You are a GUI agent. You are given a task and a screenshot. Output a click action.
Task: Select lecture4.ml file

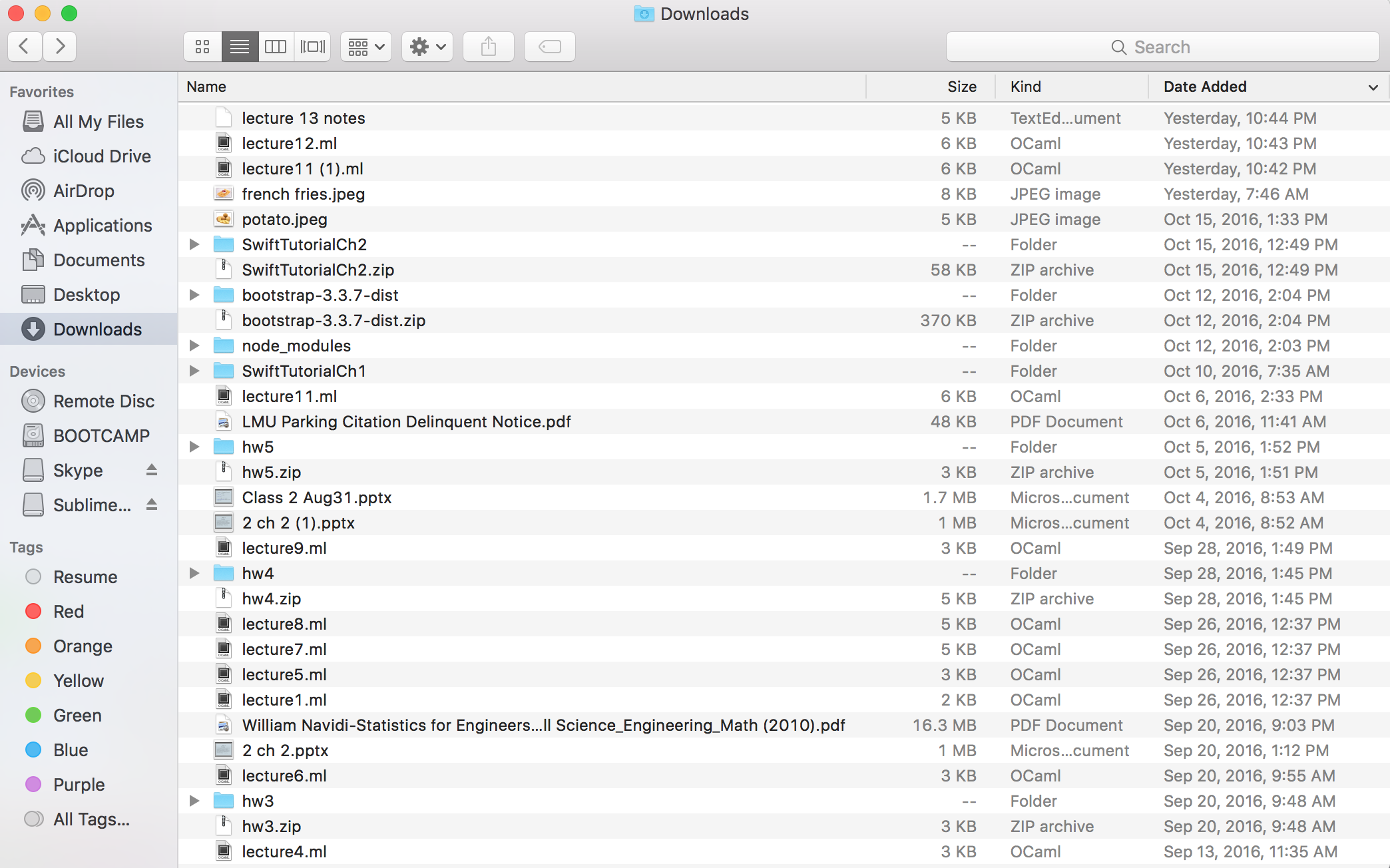point(784,851)
